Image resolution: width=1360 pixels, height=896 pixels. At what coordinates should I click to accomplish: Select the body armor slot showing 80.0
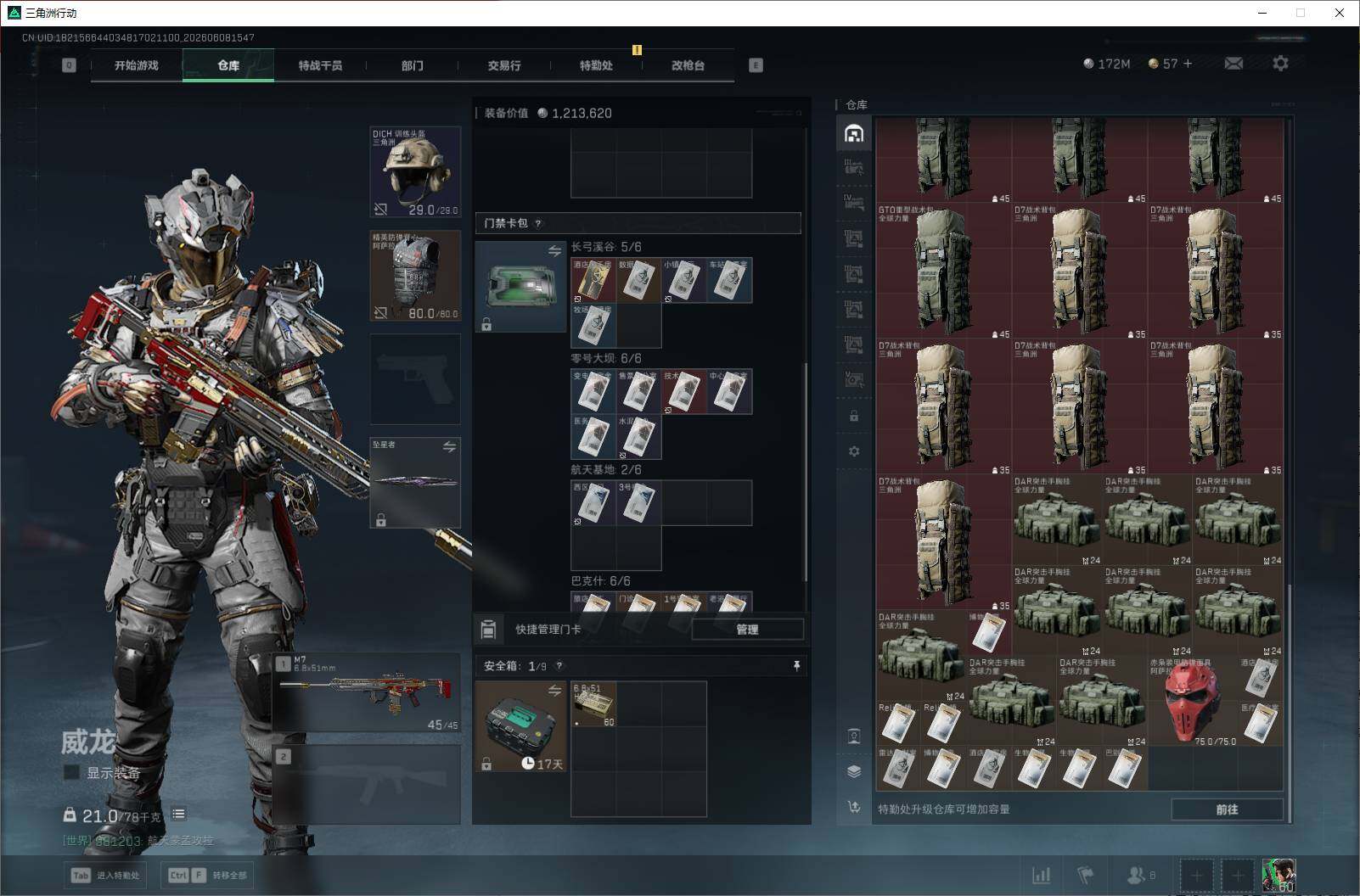tap(415, 276)
